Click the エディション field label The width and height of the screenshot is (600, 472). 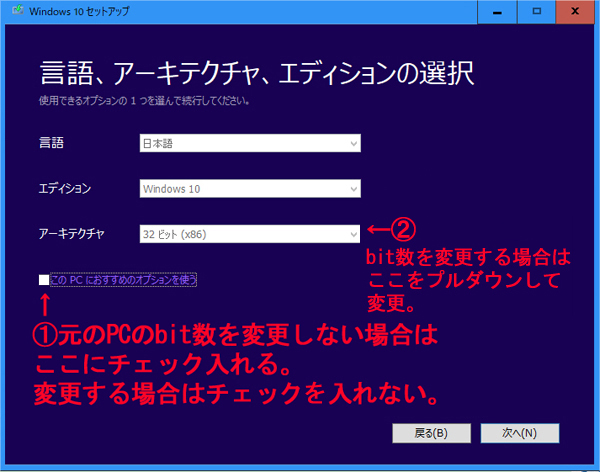(65, 188)
